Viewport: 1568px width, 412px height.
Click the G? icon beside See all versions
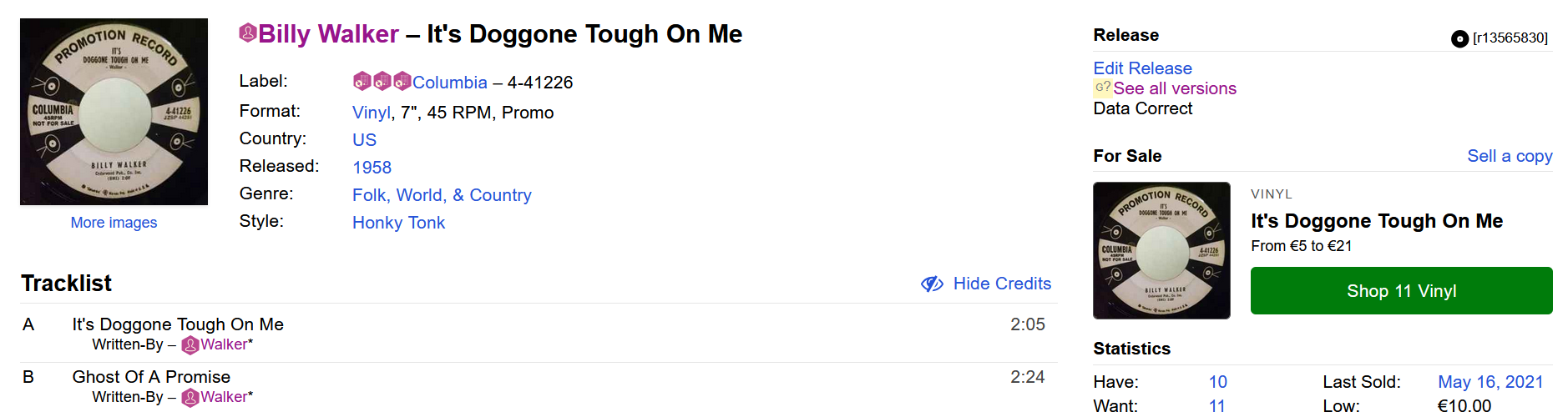point(1102,88)
